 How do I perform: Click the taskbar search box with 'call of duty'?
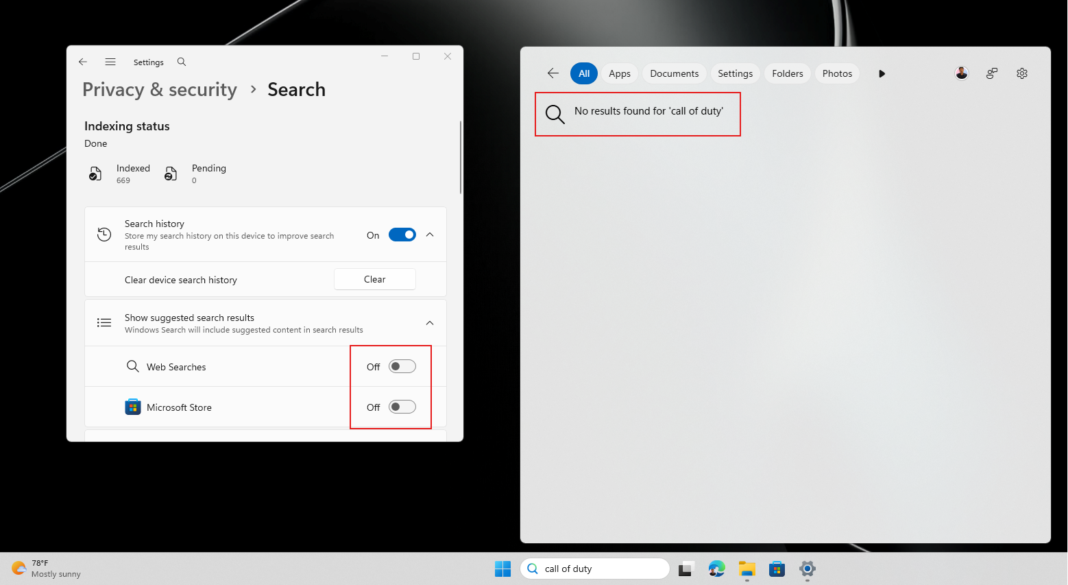click(595, 569)
